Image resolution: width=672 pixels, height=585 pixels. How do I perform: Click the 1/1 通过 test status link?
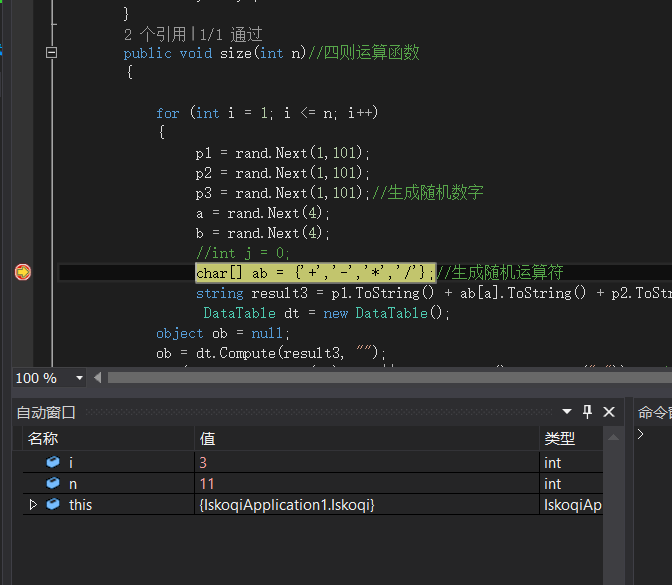pos(231,34)
